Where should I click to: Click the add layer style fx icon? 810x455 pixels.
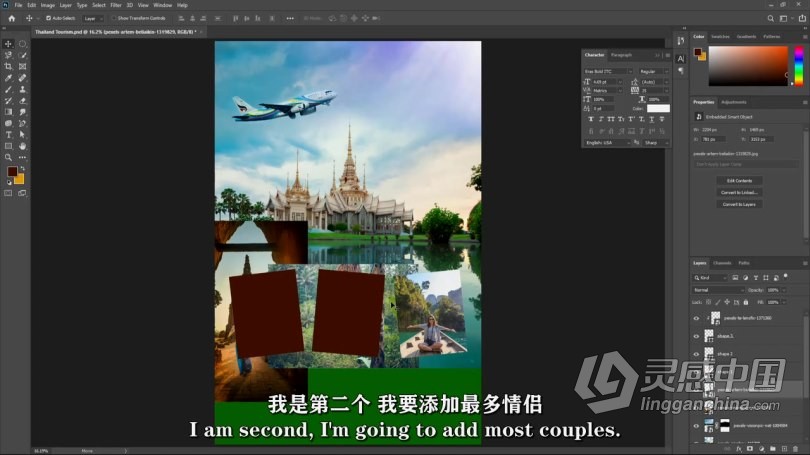click(x=739, y=449)
